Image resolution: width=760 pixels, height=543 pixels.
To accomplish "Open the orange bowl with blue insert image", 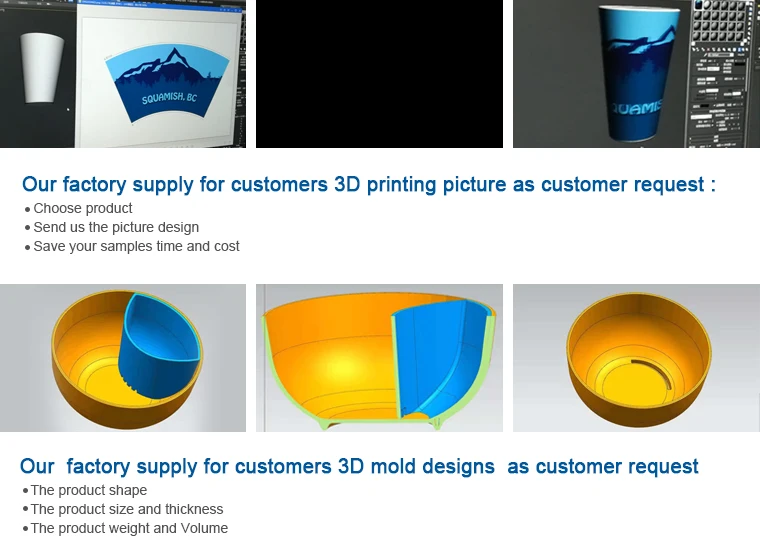I will [x=123, y=358].
